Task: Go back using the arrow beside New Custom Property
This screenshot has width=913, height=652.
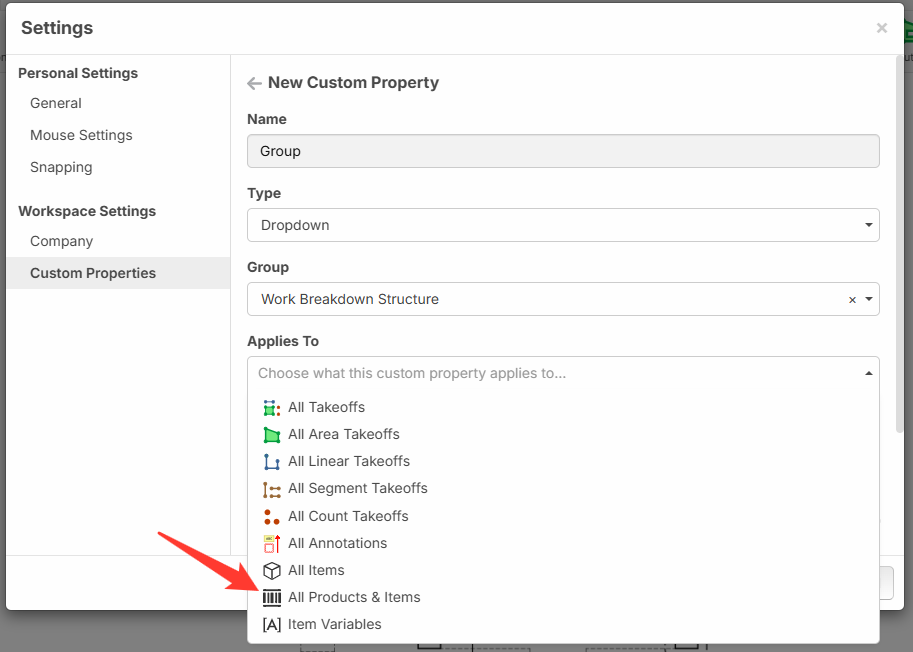Action: tap(254, 83)
